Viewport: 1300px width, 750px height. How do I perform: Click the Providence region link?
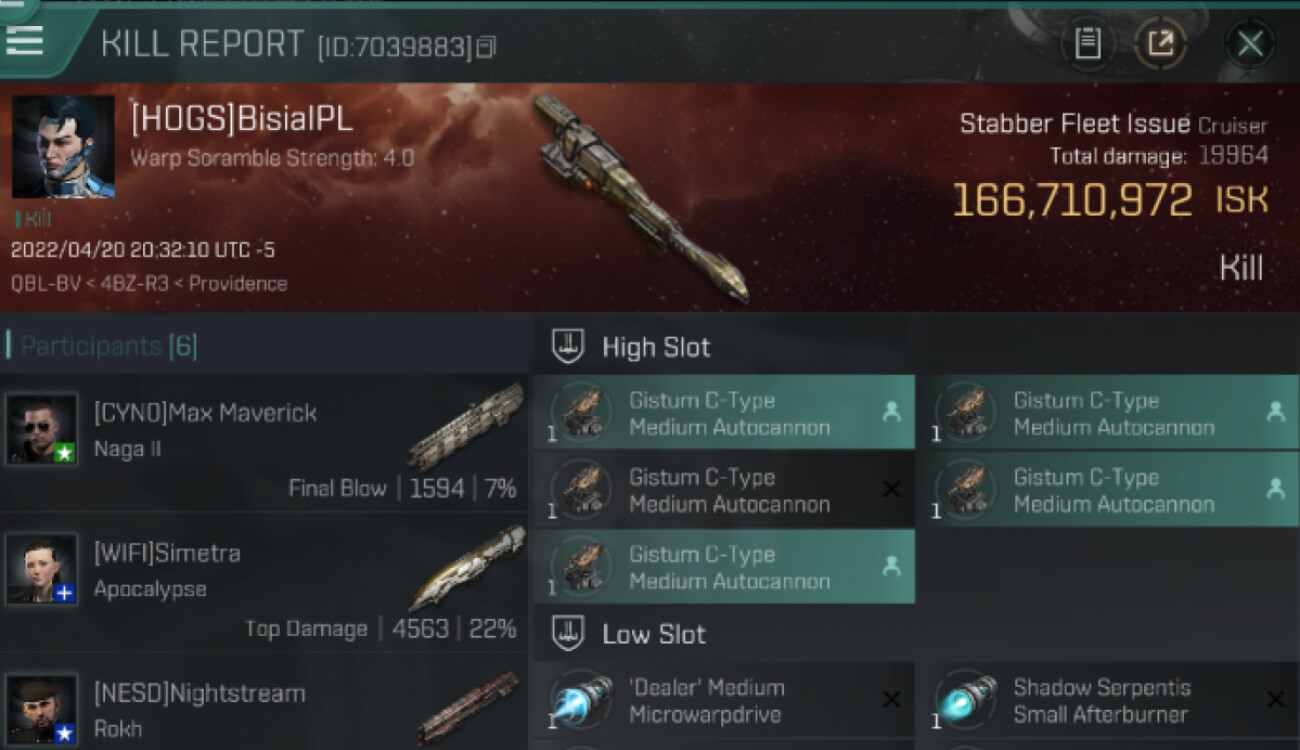click(238, 283)
